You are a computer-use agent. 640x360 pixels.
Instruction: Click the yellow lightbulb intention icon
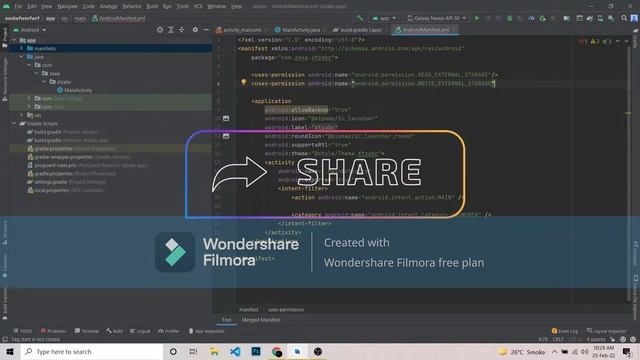(x=244, y=82)
